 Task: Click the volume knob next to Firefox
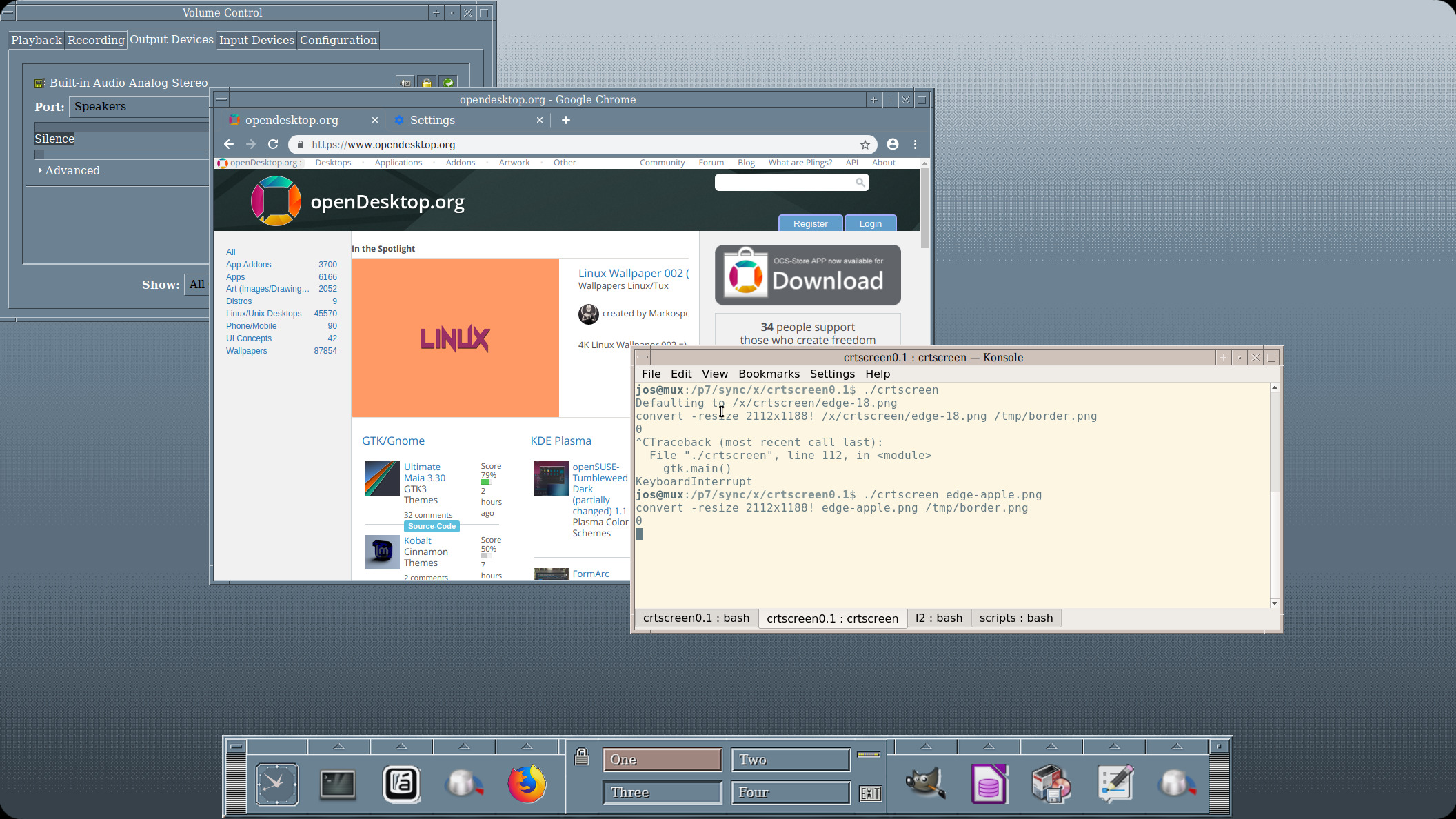point(464,784)
